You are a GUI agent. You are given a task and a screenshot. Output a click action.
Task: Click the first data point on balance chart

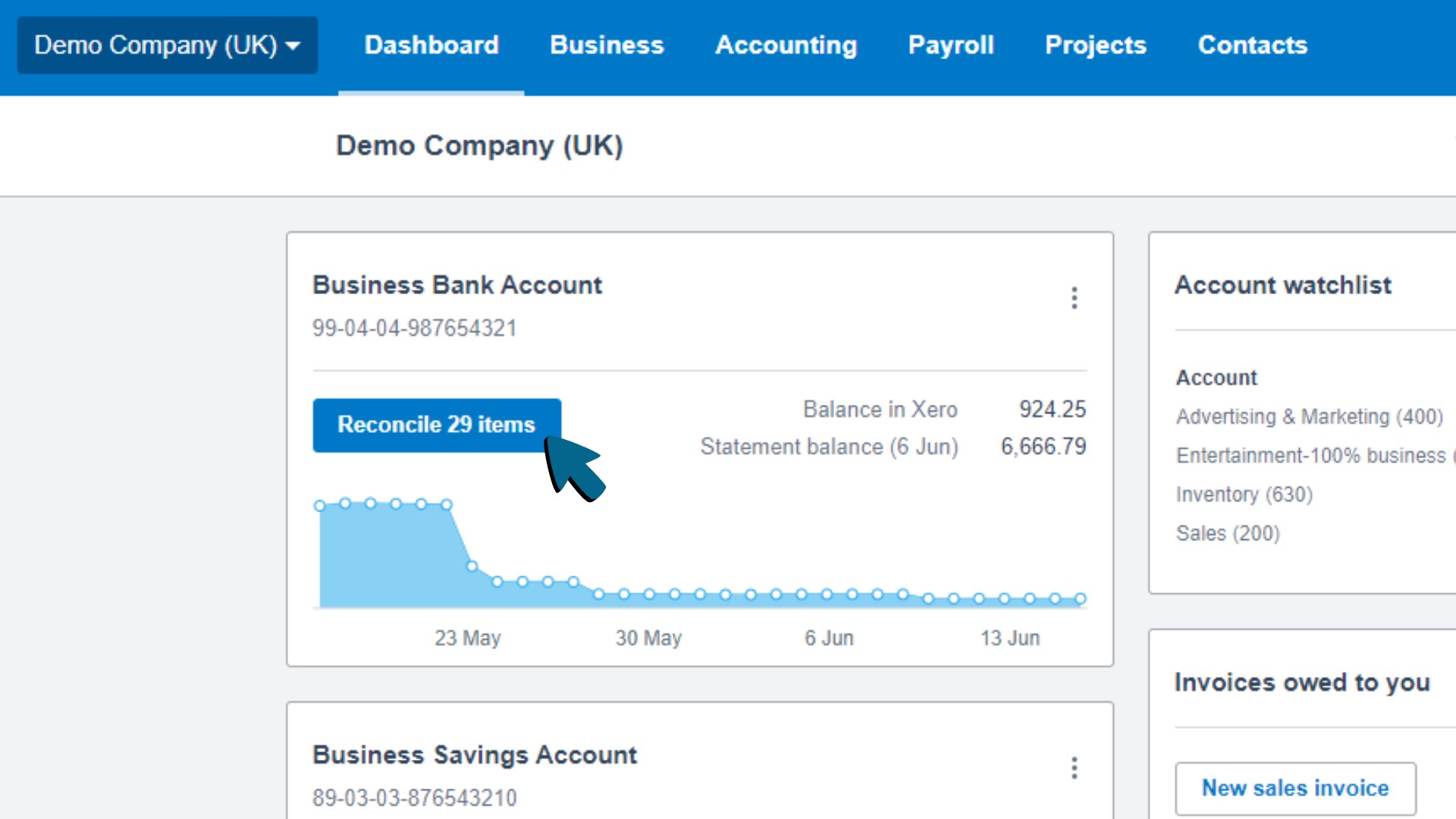[x=320, y=506]
